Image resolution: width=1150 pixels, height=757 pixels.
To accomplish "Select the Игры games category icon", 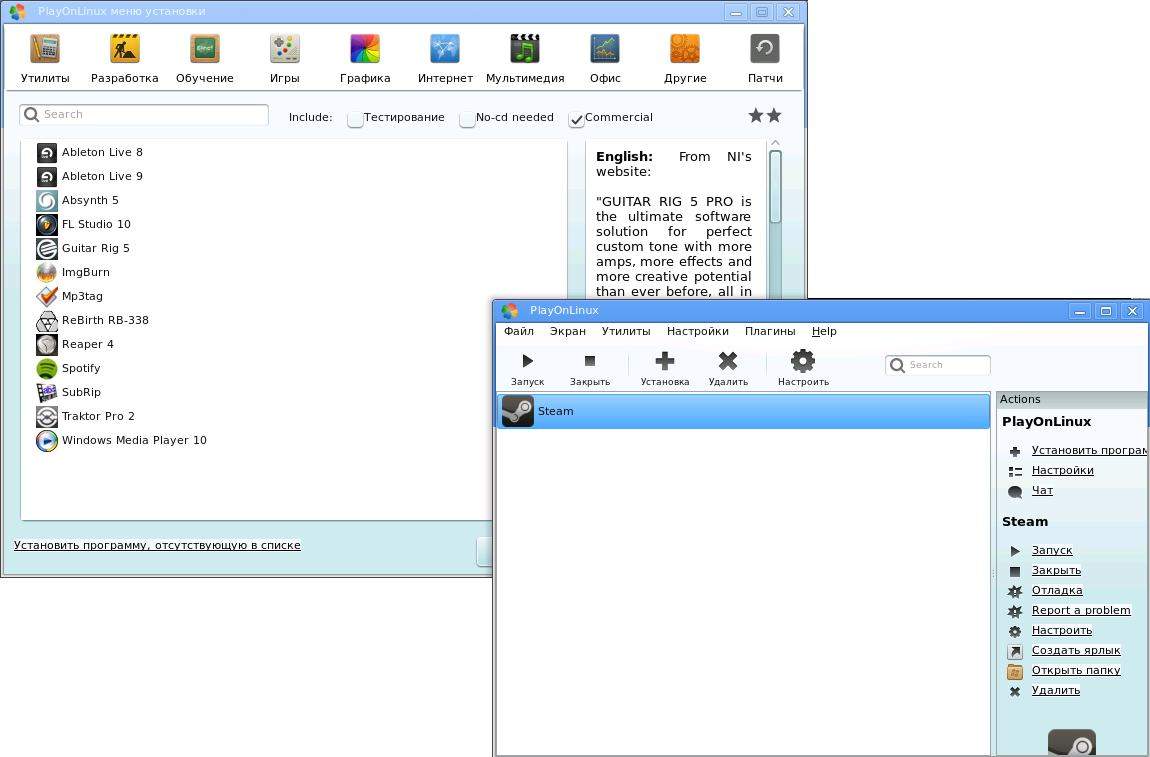I will [x=285, y=49].
